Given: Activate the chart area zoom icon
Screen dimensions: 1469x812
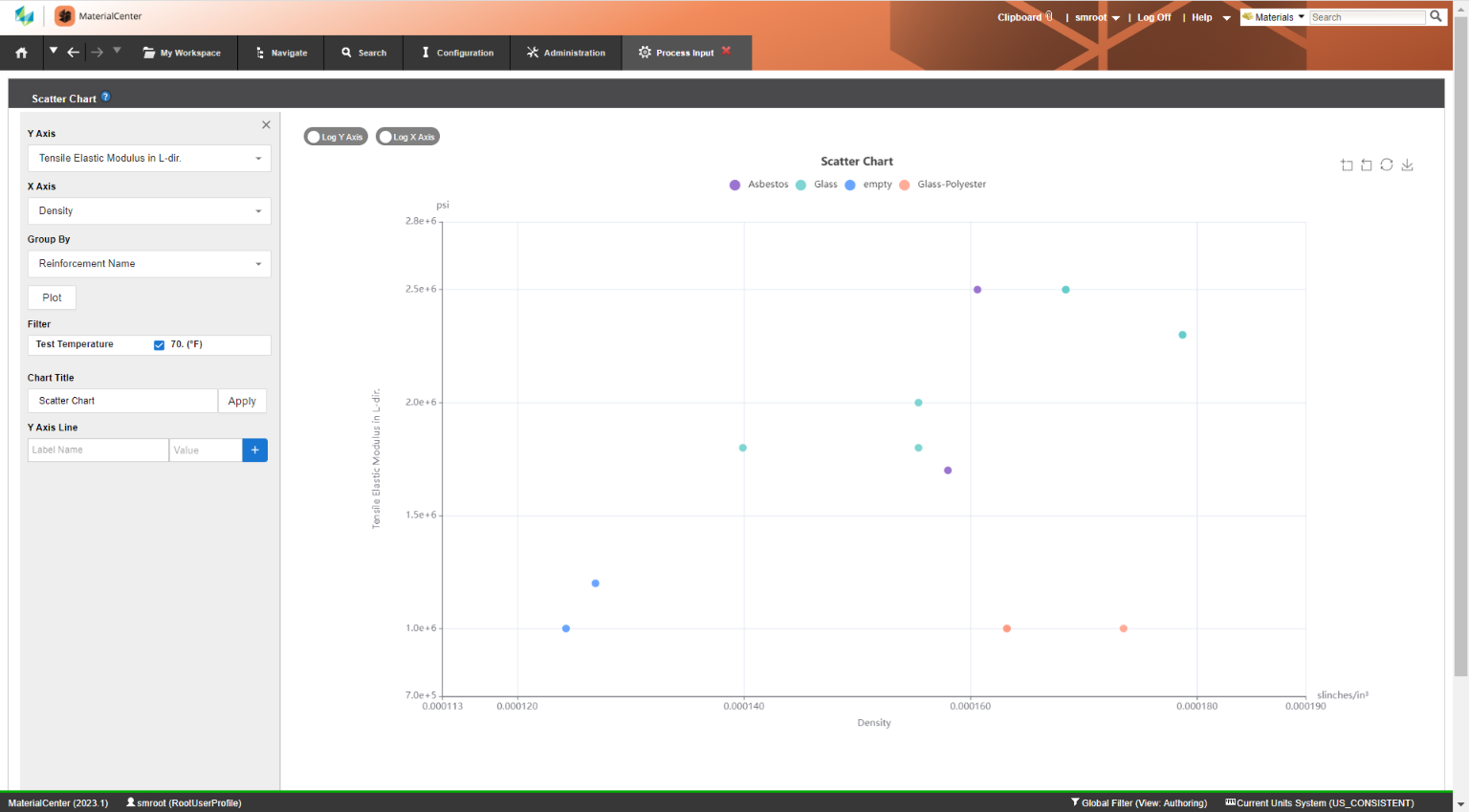Looking at the screenshot, I should [x=1347, y=165].
